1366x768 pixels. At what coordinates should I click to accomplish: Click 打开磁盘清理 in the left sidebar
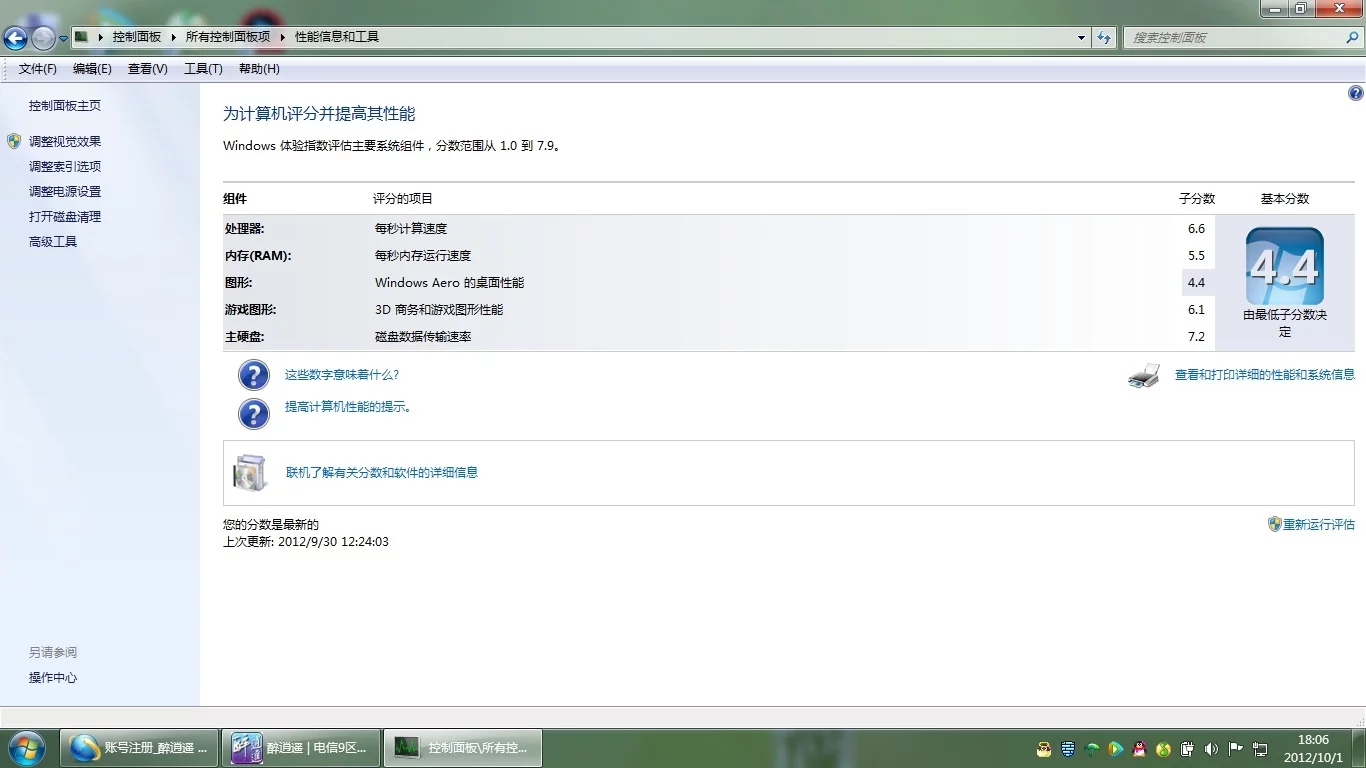pos(65,217)
